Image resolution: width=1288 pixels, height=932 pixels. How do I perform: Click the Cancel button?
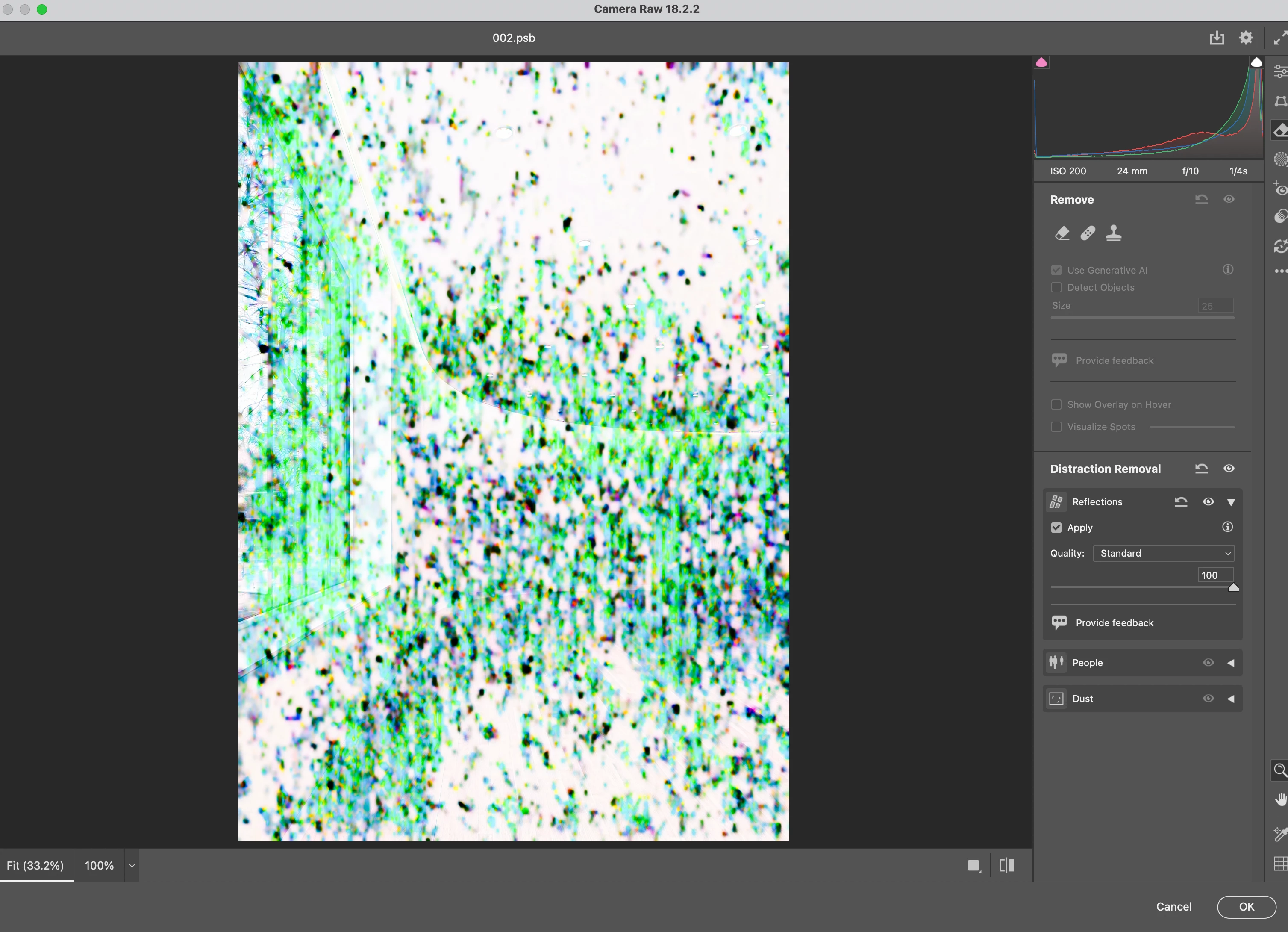[x=1173, y=906]
